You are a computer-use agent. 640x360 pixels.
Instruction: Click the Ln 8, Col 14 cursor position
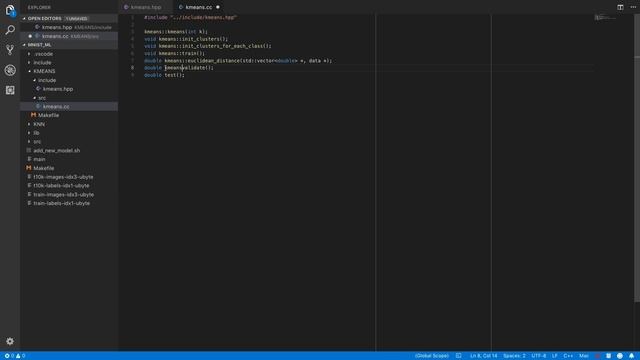[484, 356]
